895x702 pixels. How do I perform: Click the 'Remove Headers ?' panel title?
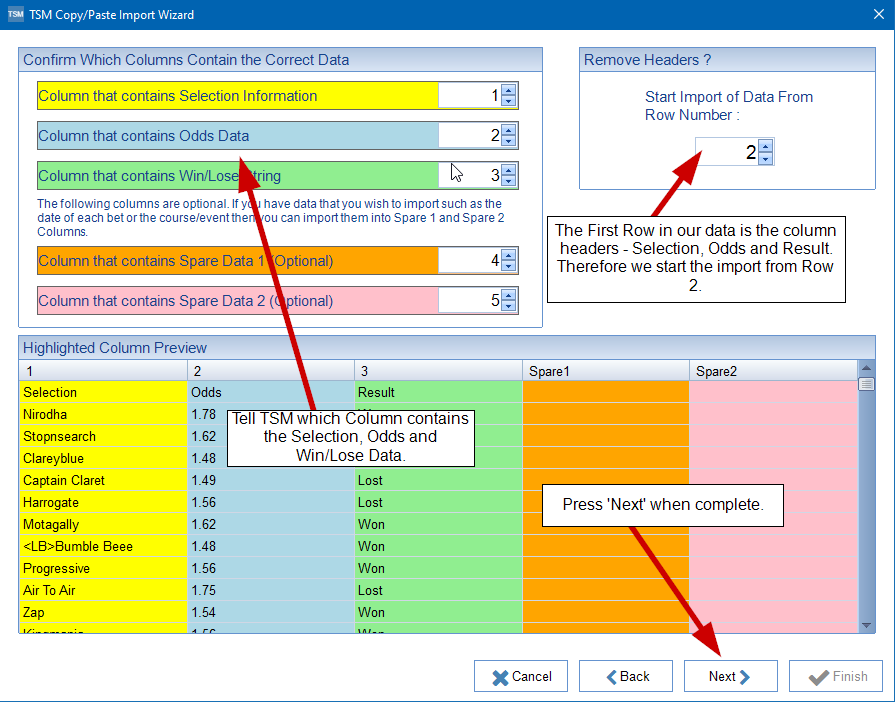coord(647,60)
